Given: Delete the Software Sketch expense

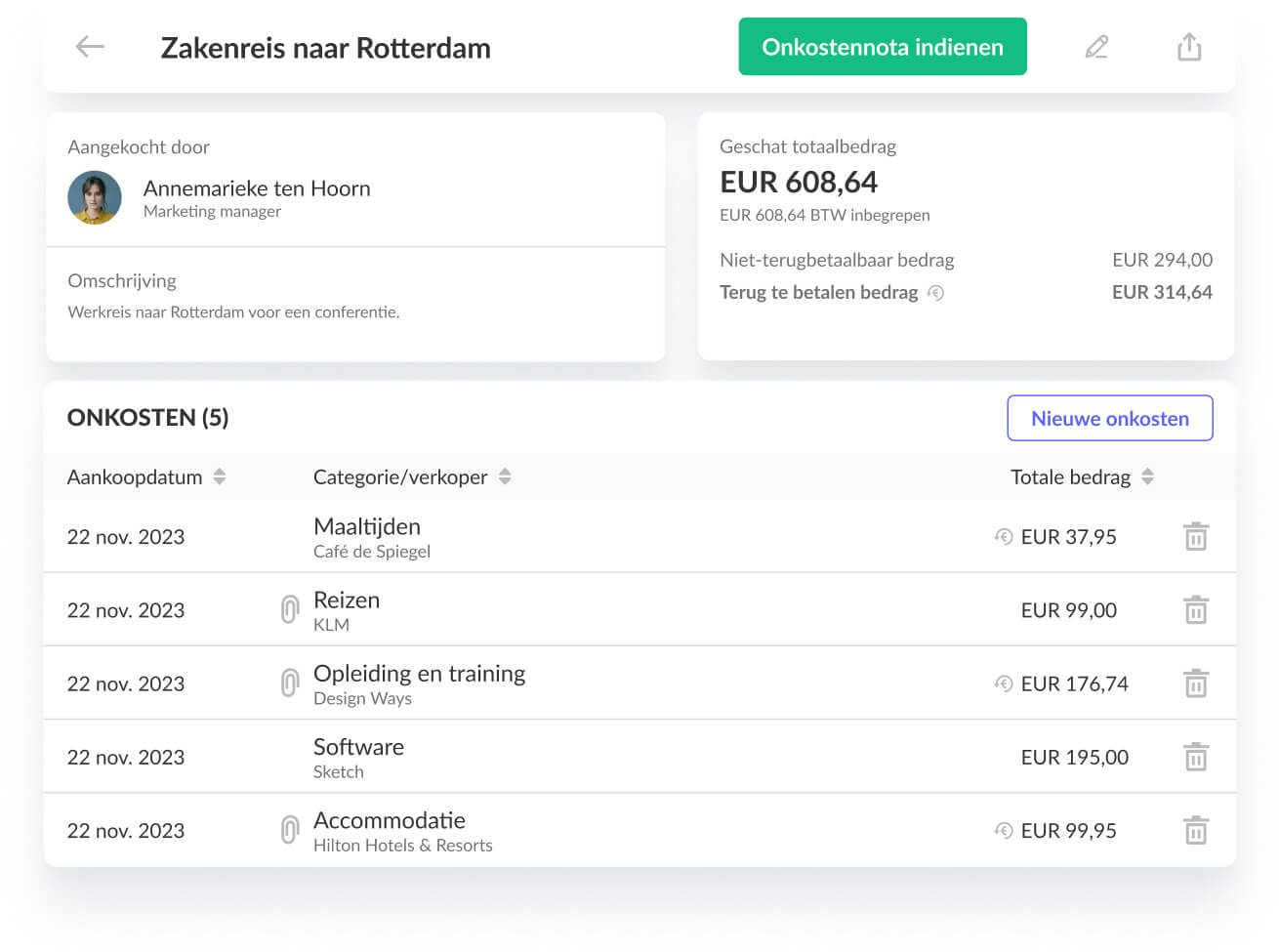Looking at the screenshot, I should (x=1196, y=757).
